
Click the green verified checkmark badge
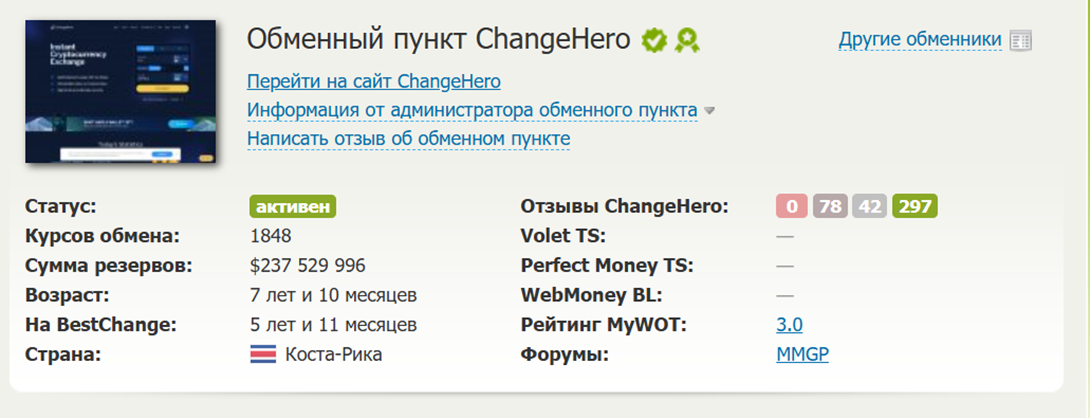pyautogui.click(x=654, y=40)
